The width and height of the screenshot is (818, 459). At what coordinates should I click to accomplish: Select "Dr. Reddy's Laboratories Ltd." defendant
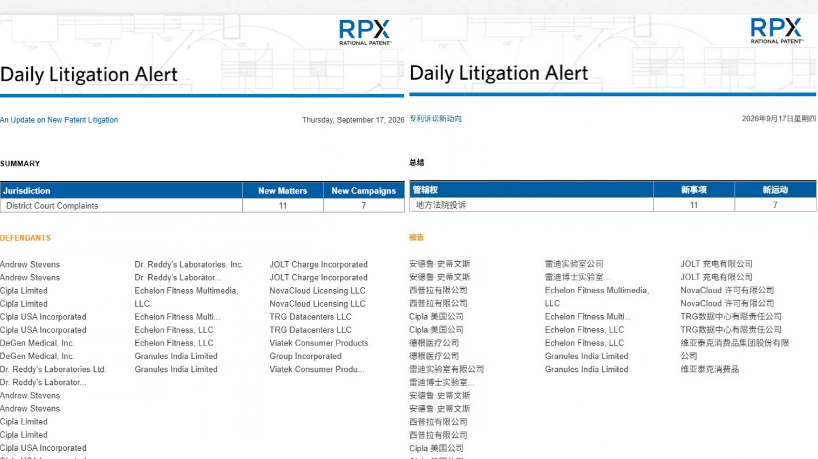[x=53, y=369]
